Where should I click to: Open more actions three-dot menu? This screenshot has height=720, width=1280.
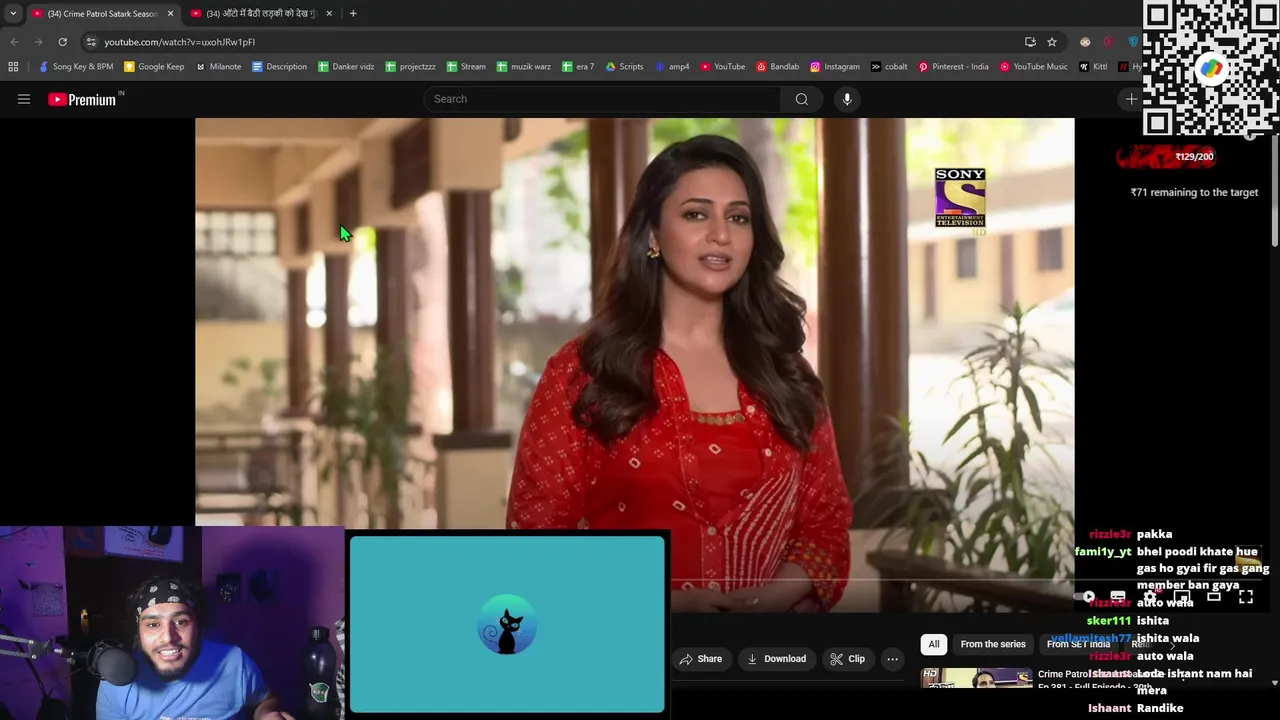point(892,659)
